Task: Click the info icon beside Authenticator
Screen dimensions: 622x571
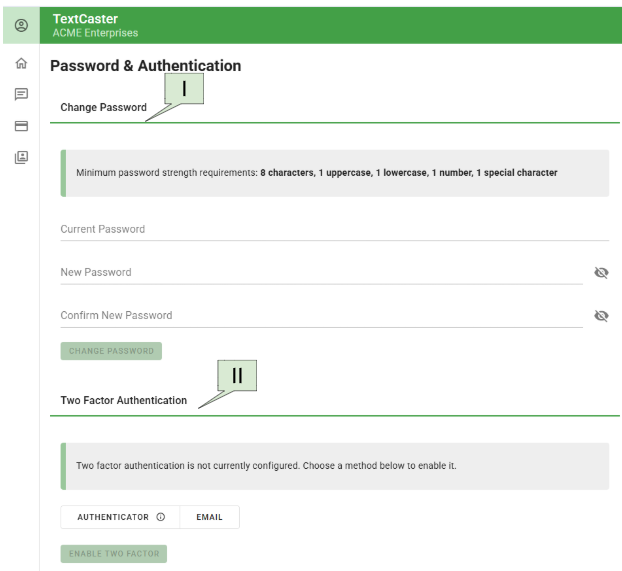Action: [161, 517]
